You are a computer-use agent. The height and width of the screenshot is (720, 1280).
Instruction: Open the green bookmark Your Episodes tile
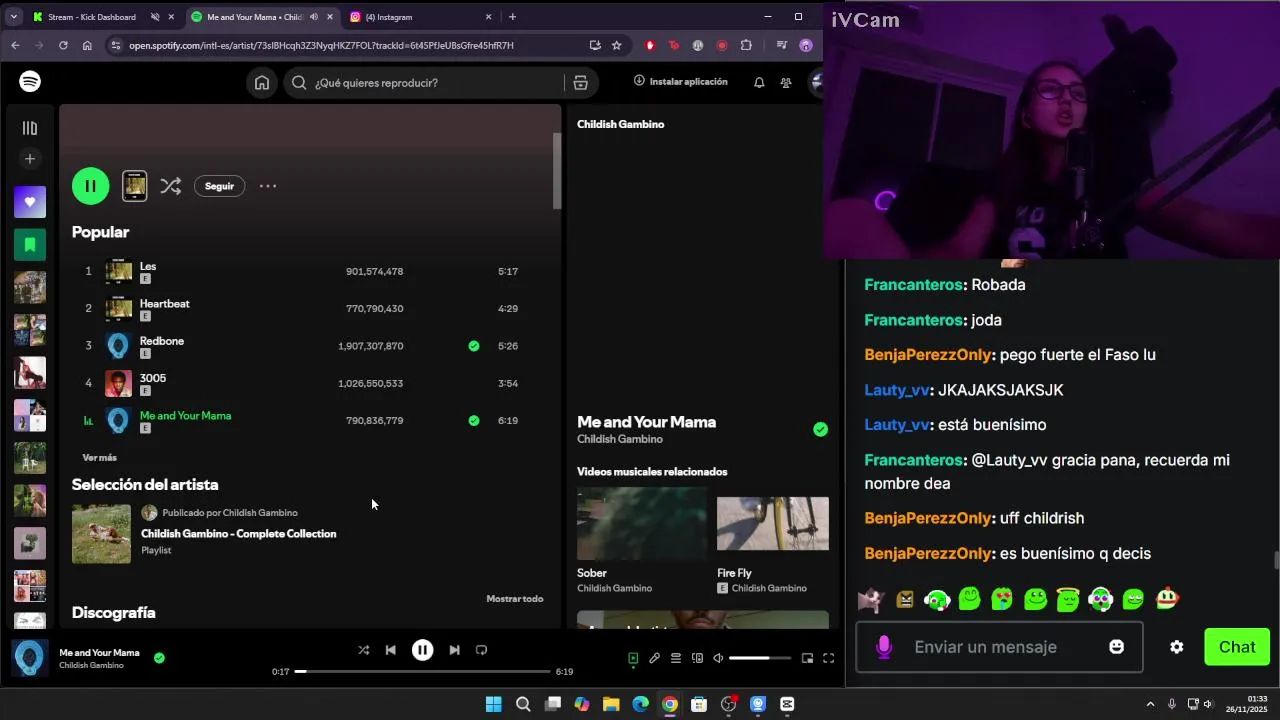click(30, 244)
